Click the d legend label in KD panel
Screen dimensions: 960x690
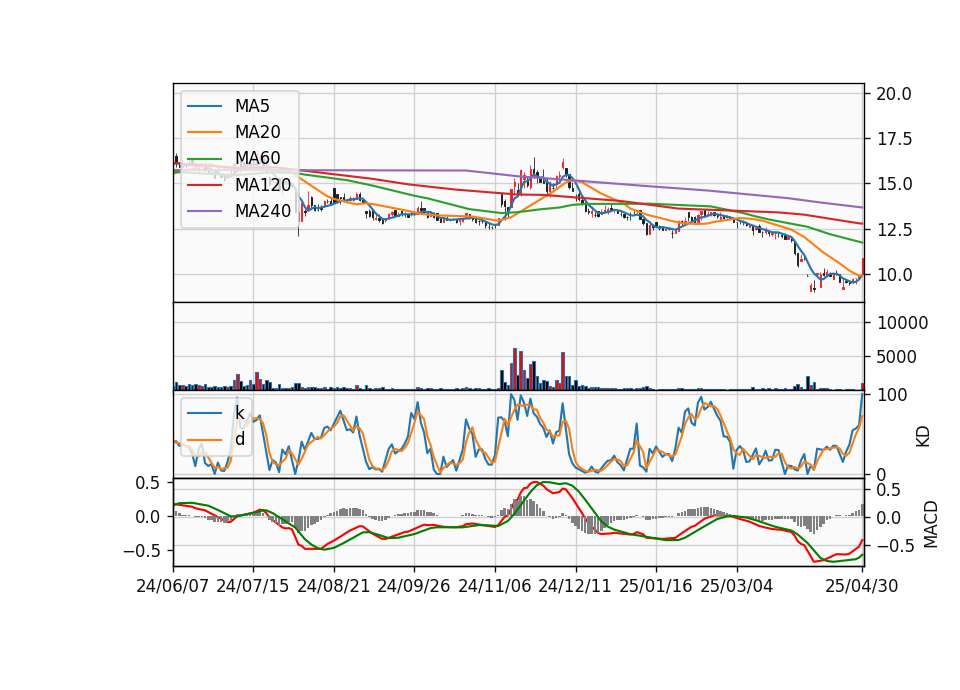(239, 438)
